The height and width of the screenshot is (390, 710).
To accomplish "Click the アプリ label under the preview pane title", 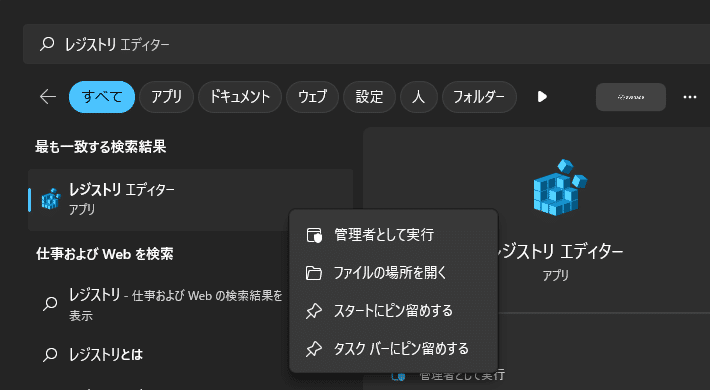I will 556,275.
